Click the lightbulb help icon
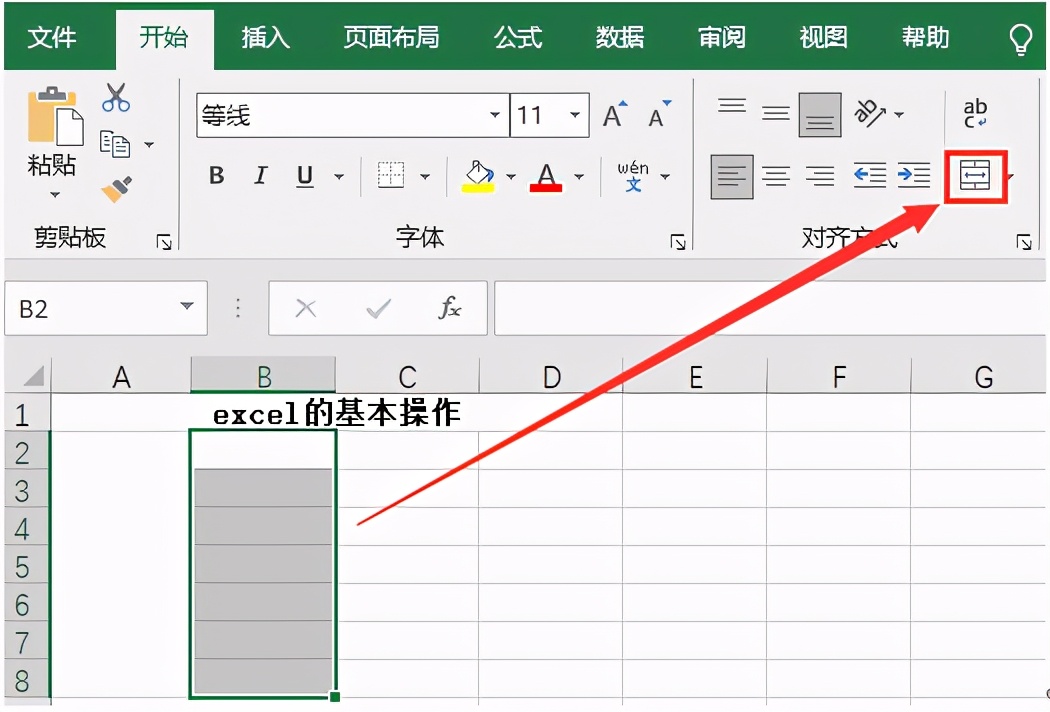 (x=1020, y=37)
